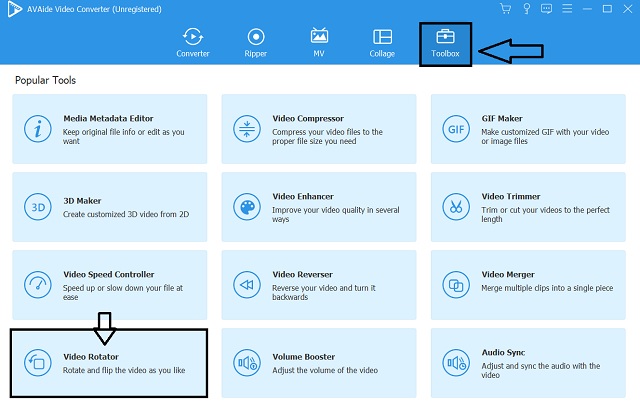Click the Converter tab icon
The width and height of the screenshot is (640, 415).
(x=193, y=37)
